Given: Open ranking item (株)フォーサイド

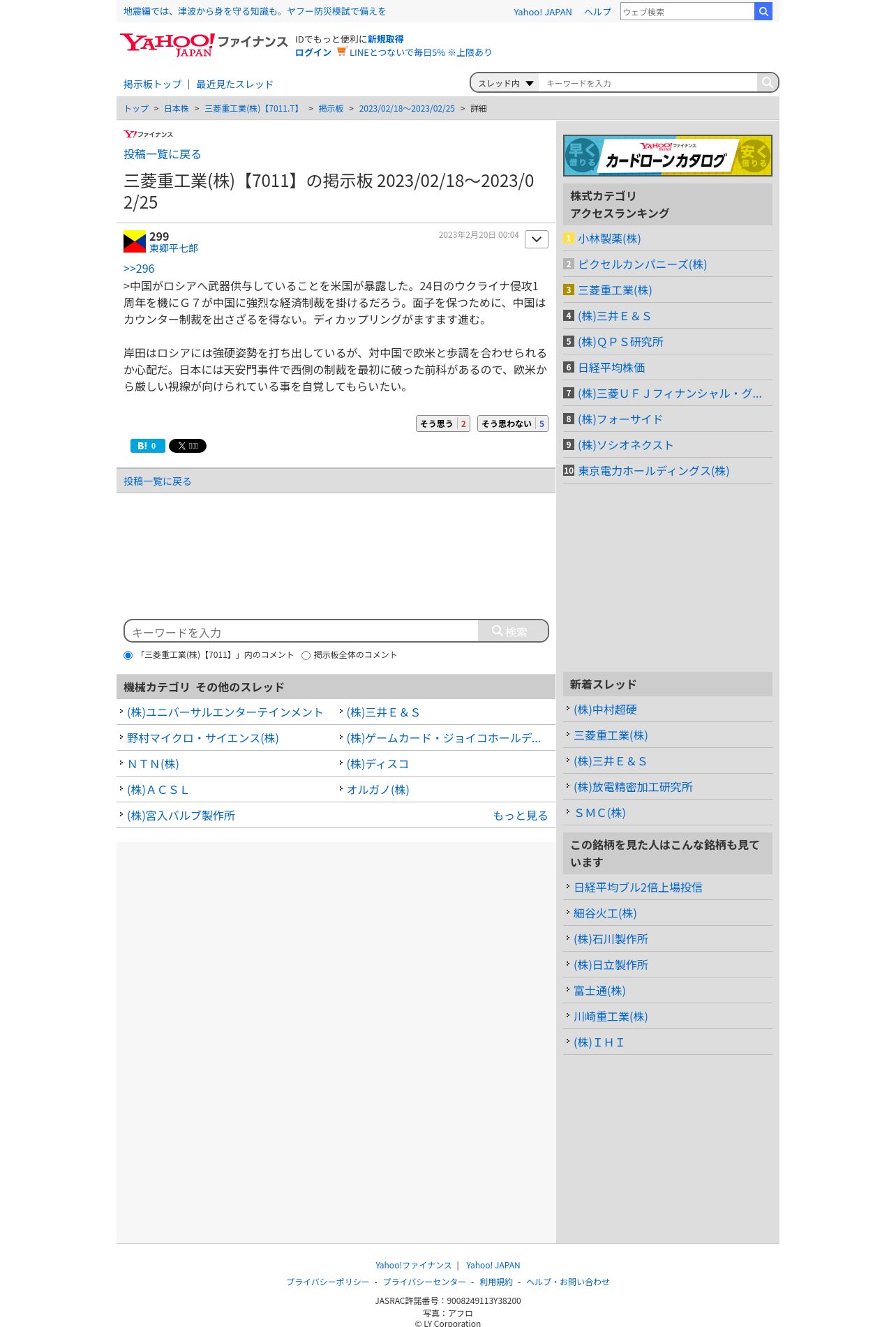Looking at the screenshot, I should 620,419.
